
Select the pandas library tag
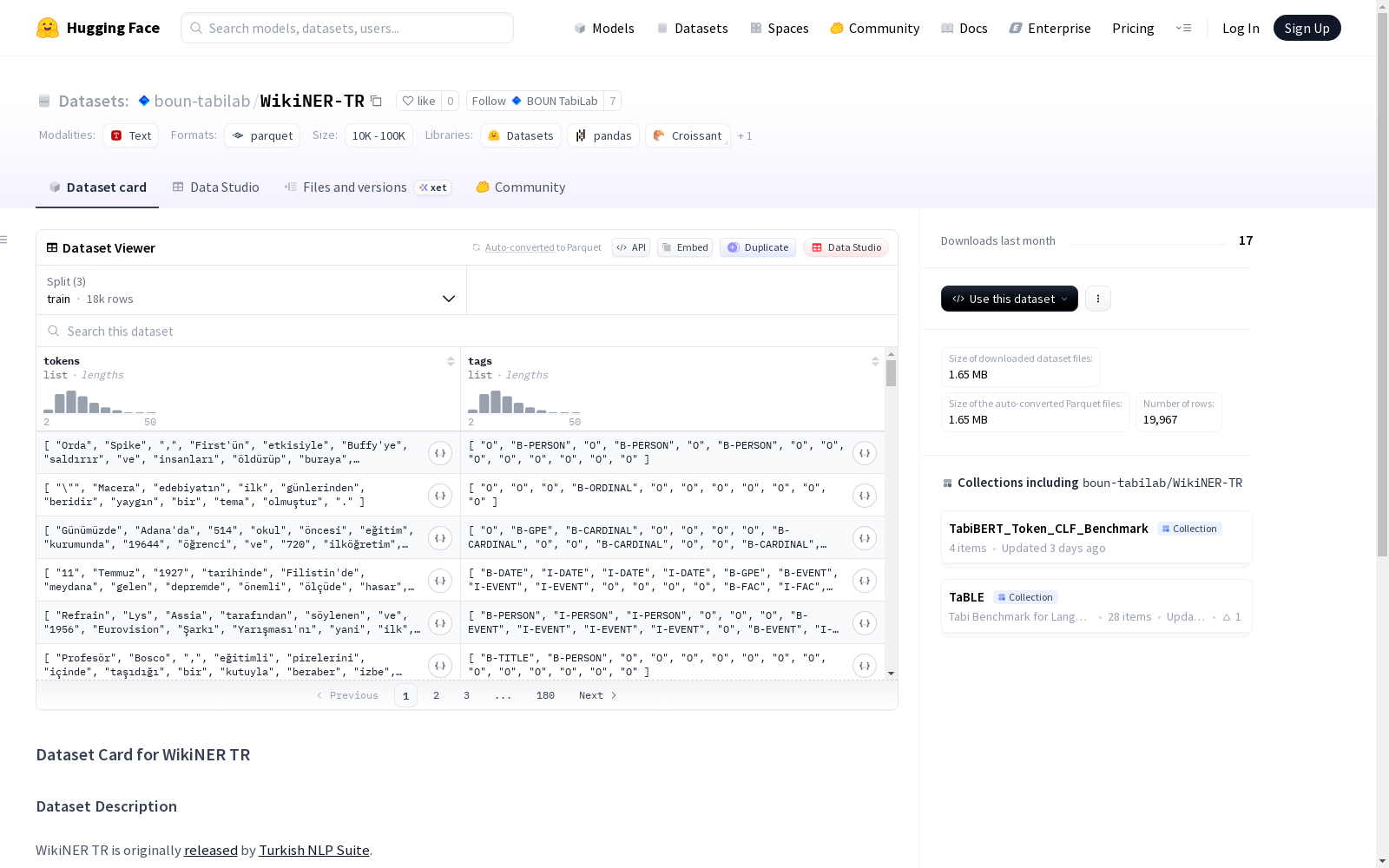603,135
